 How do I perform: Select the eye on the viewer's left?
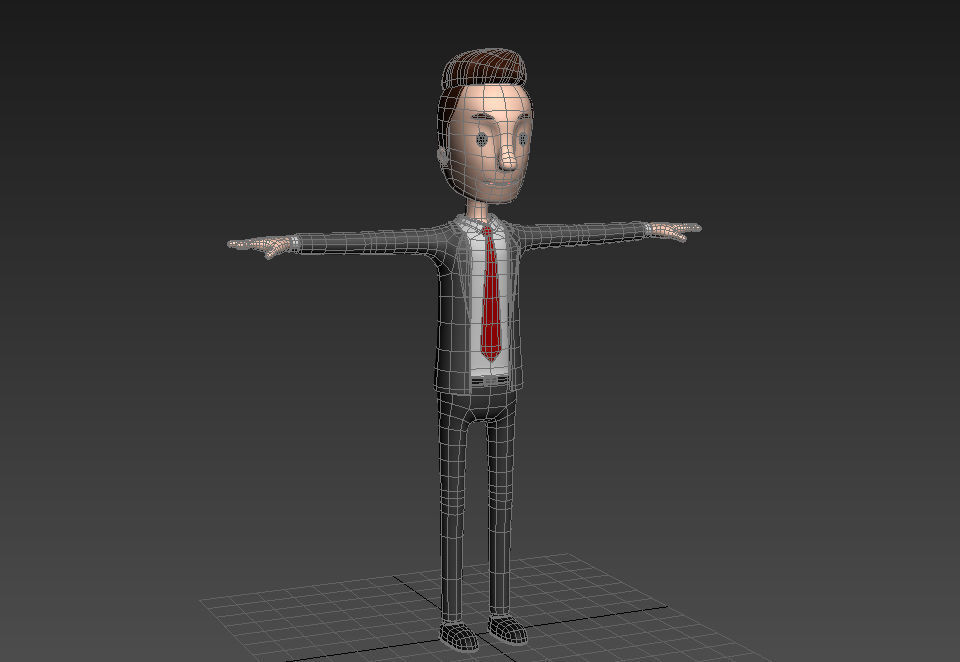click(x=482, y=140)
